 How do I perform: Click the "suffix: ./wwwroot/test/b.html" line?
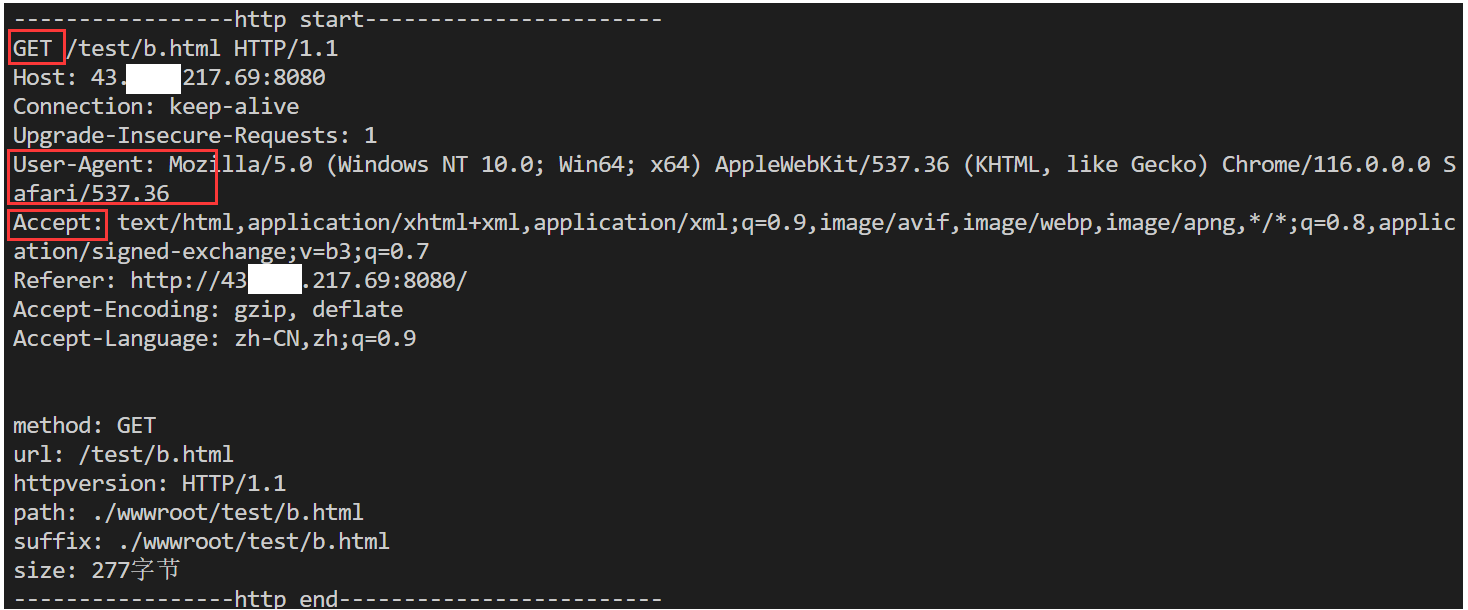201,542
